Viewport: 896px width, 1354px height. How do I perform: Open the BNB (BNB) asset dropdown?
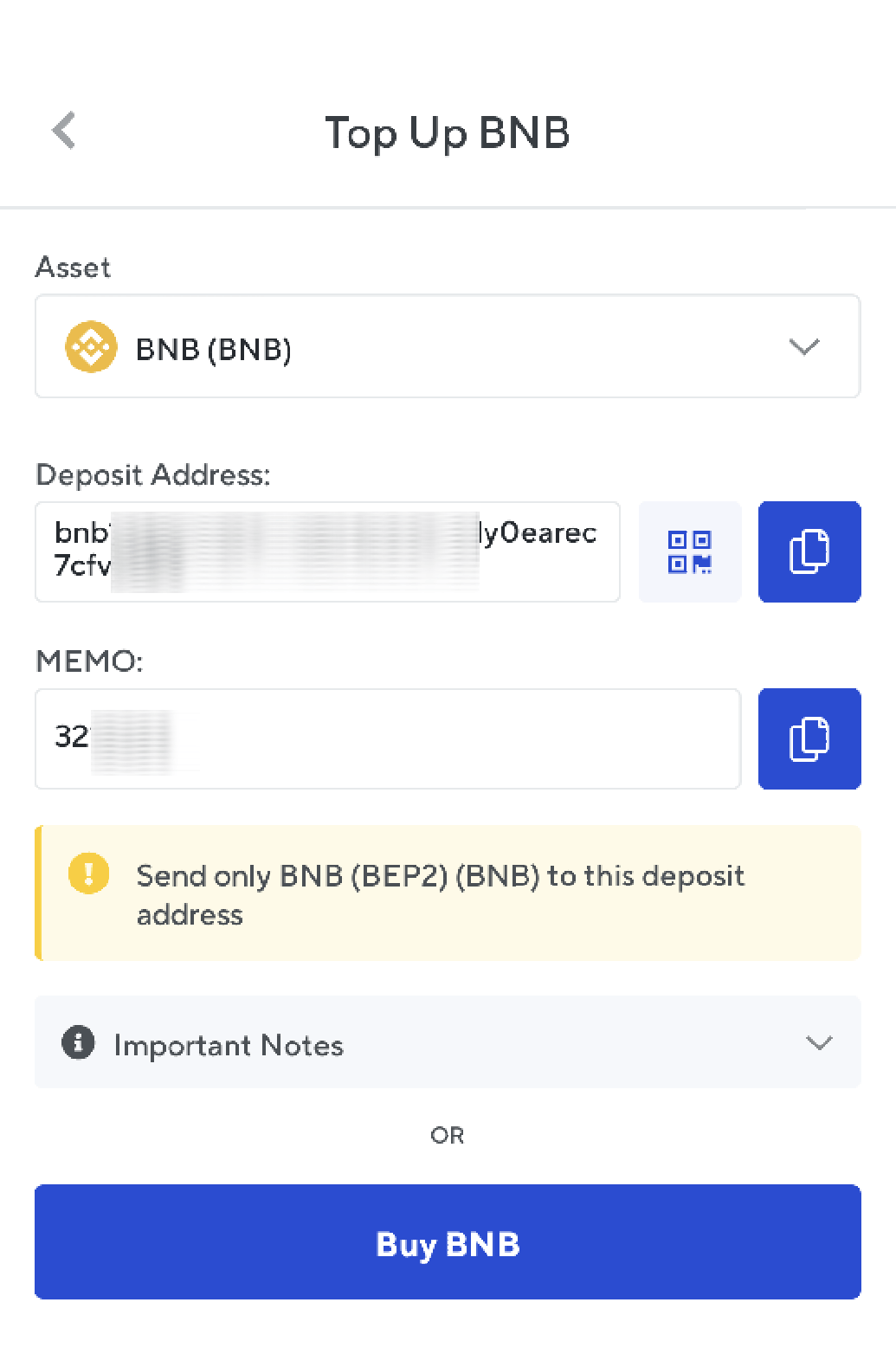[x=448, y=346]
